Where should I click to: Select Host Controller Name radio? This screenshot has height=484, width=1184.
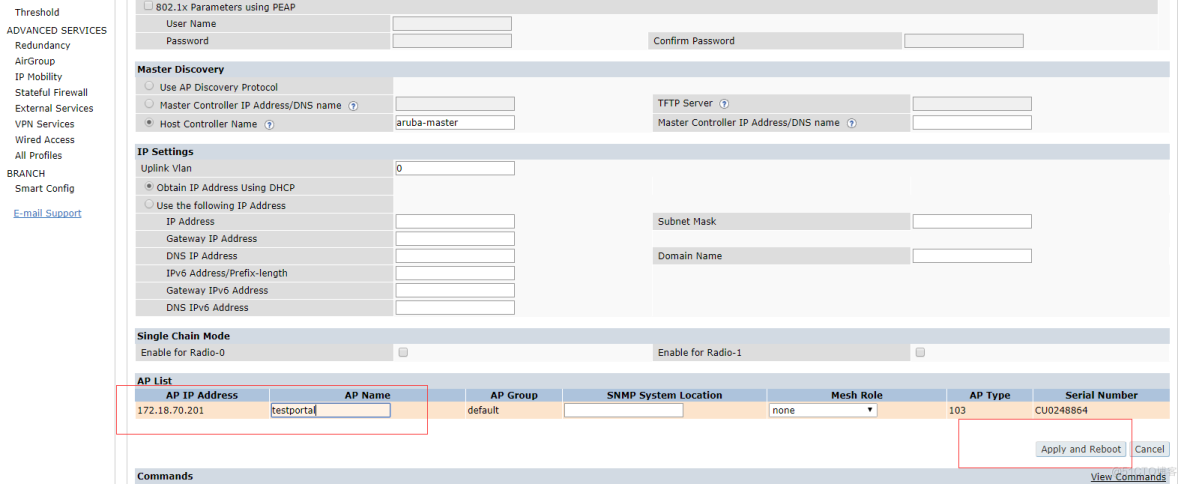coord(149,123)
